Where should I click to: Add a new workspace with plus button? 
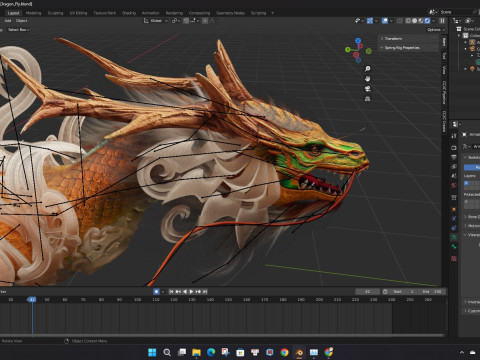pyautogui.click(x=273, y=13)
